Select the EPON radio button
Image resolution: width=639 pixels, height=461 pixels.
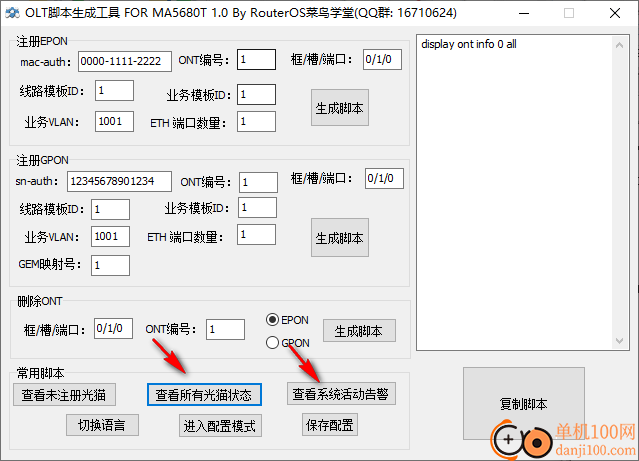coord(272,320)
